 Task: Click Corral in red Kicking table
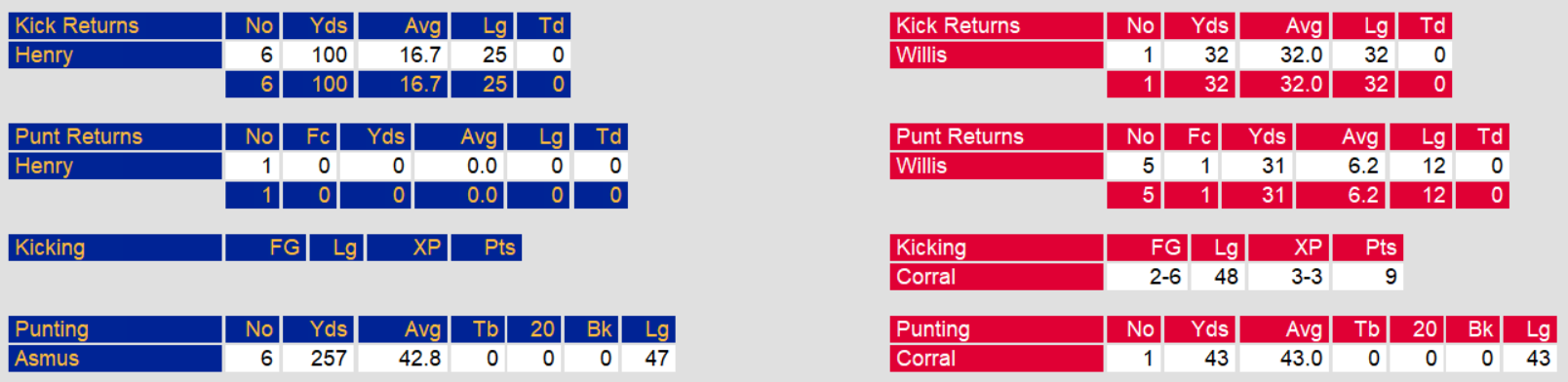[x=926, y=278]
